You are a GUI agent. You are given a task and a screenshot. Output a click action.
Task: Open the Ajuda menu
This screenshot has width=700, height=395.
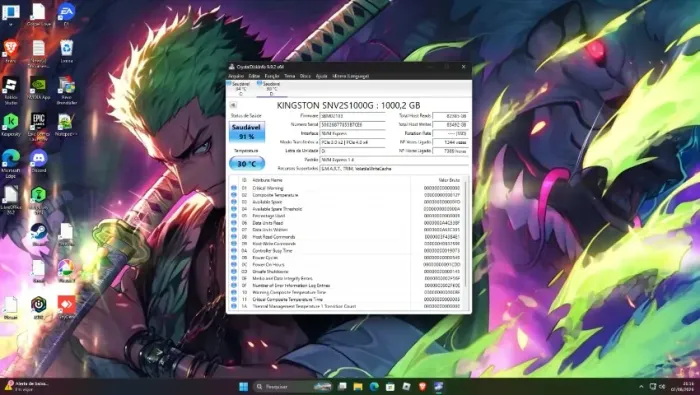pos(321,76)
